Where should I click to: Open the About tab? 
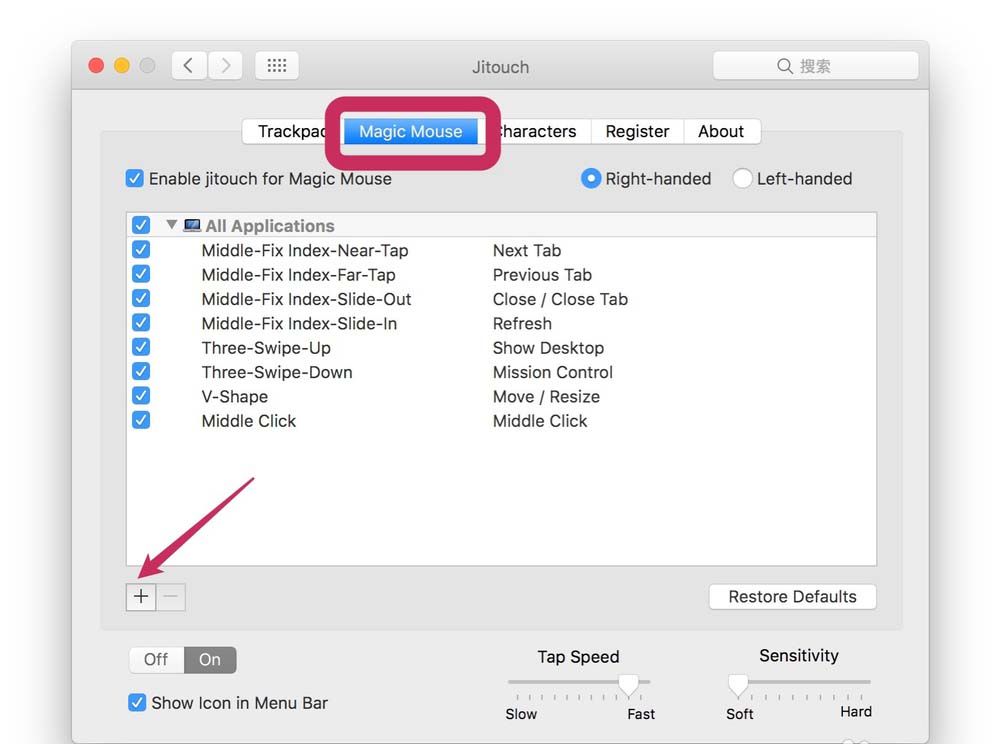pyautogui.click(x=721, y=131)
